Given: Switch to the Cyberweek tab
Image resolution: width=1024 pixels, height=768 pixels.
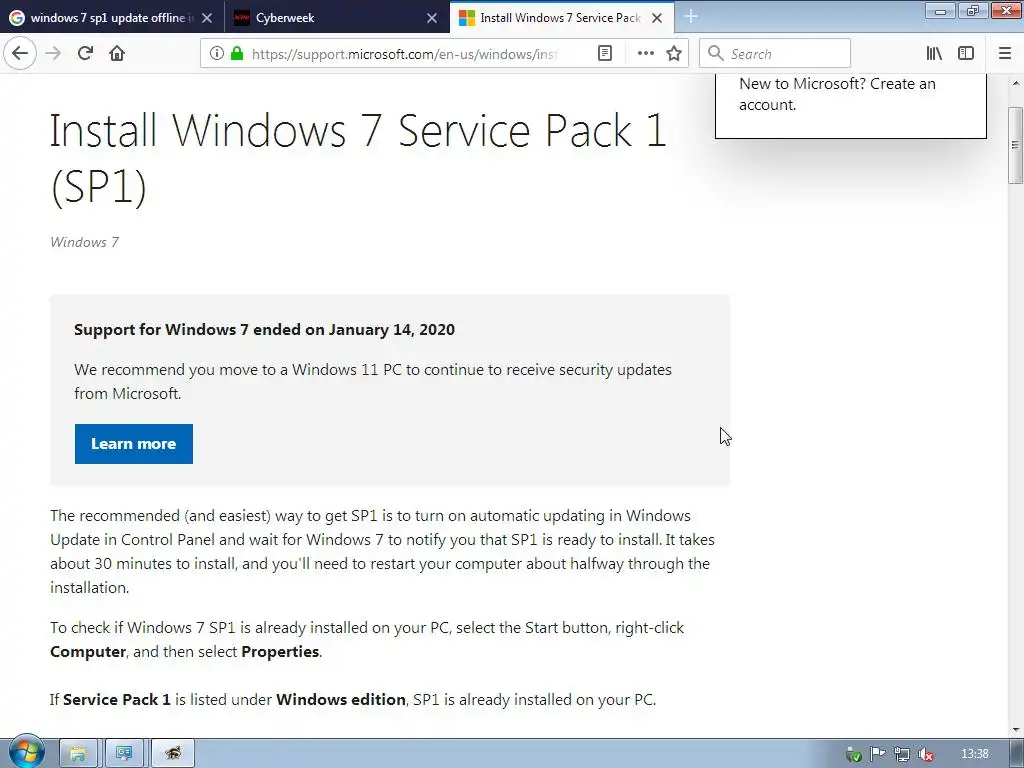Looking at the screenshot, I should click(x=336, y=18).
